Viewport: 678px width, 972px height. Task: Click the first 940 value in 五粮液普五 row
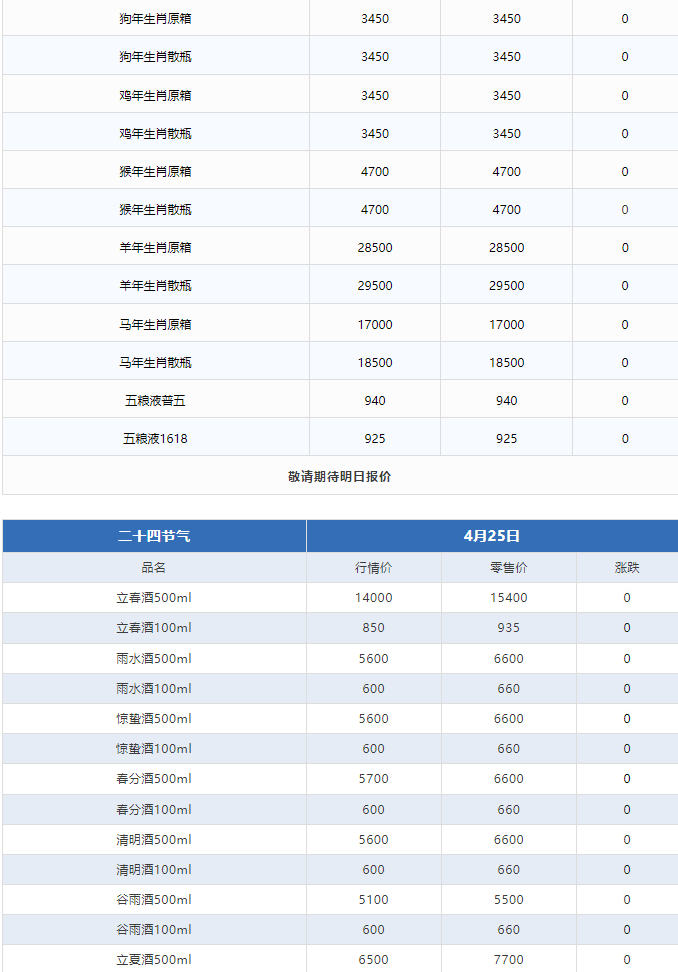(x=375, y=400)
